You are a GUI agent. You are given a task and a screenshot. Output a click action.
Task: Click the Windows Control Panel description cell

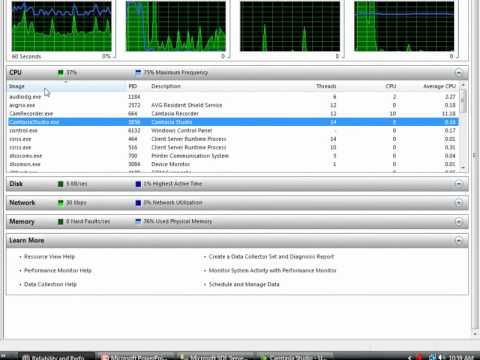point(181,131)
